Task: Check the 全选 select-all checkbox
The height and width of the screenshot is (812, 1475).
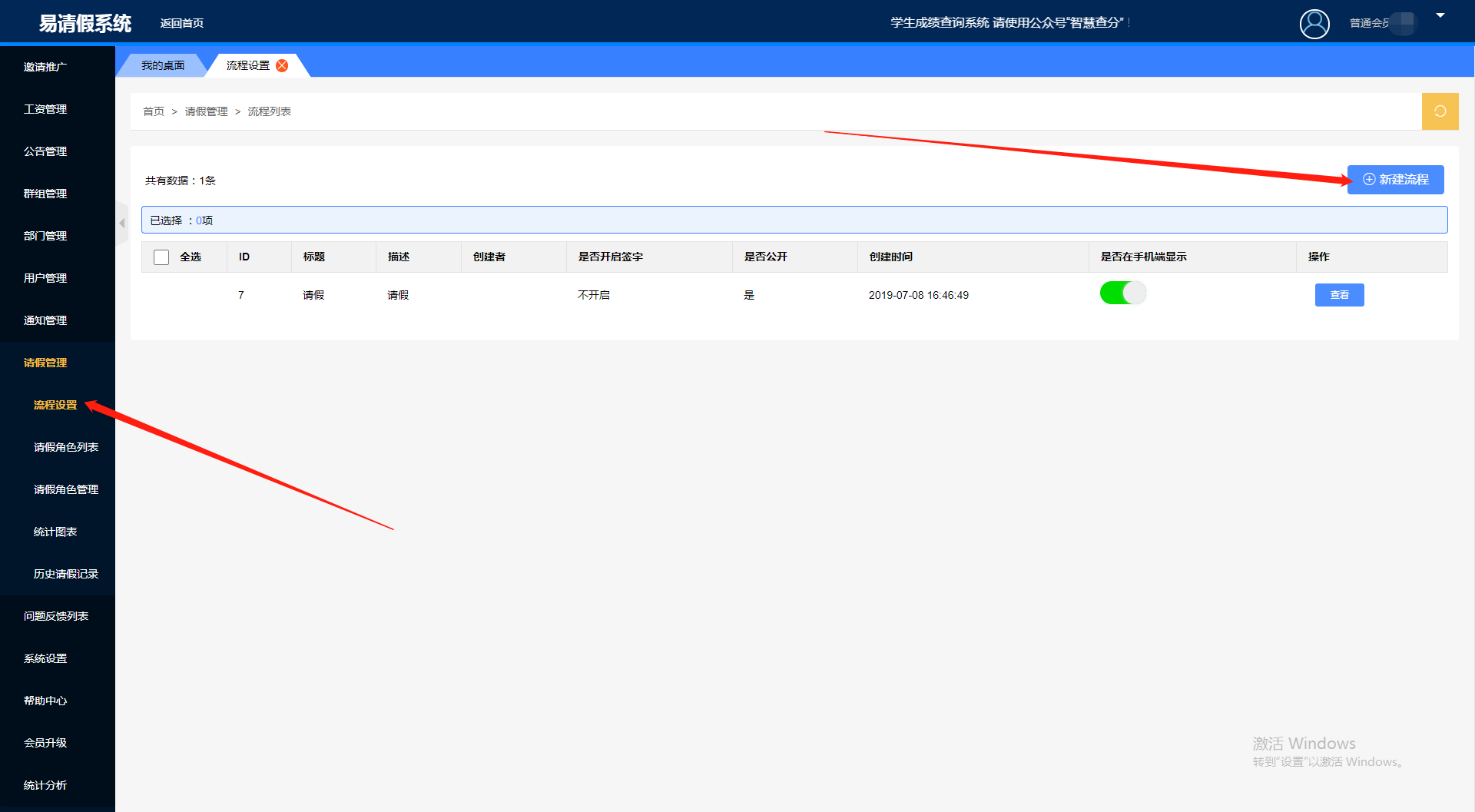Action: click(161, 257)
